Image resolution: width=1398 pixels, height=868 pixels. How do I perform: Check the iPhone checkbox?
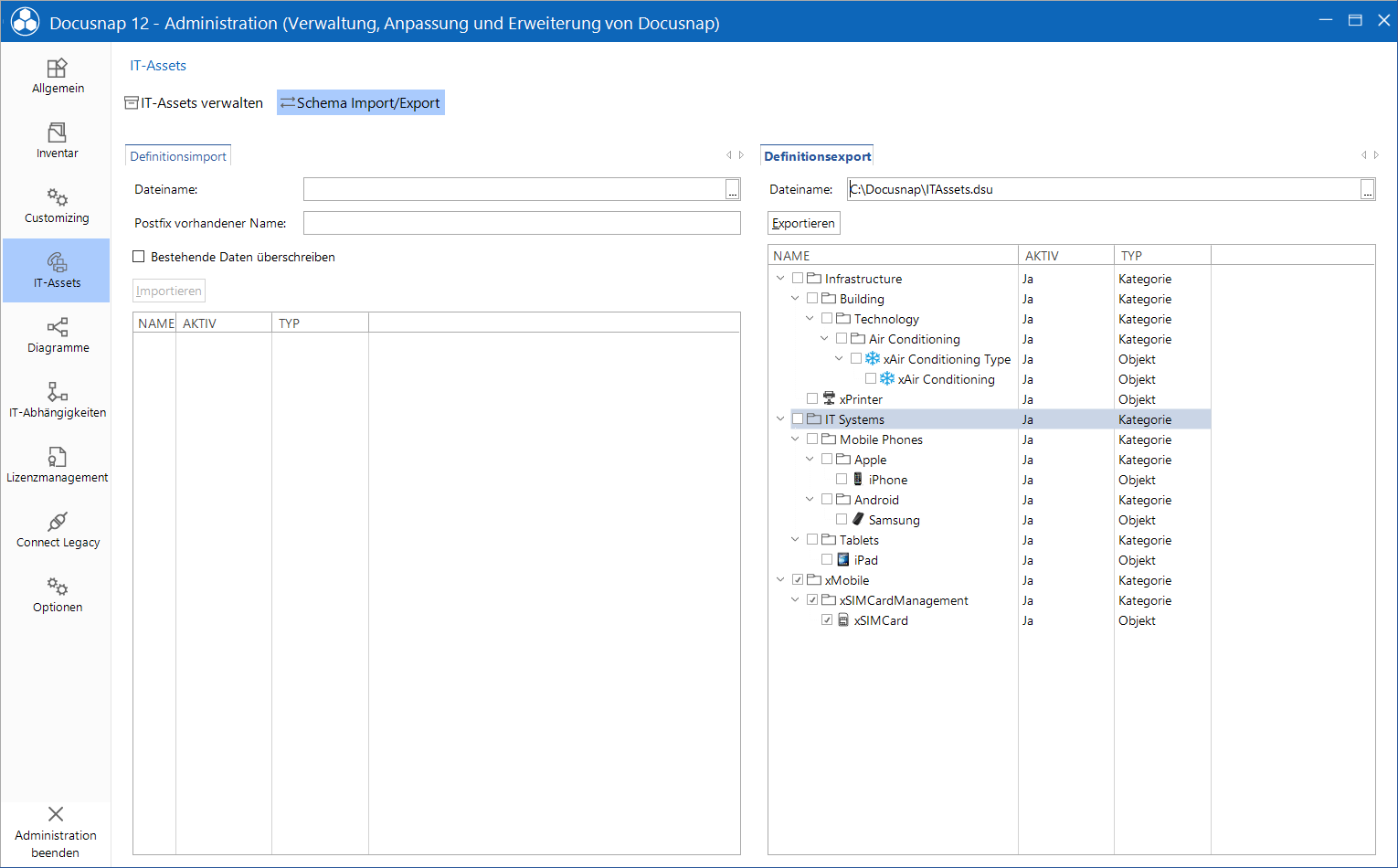click(x=842, y=479)
